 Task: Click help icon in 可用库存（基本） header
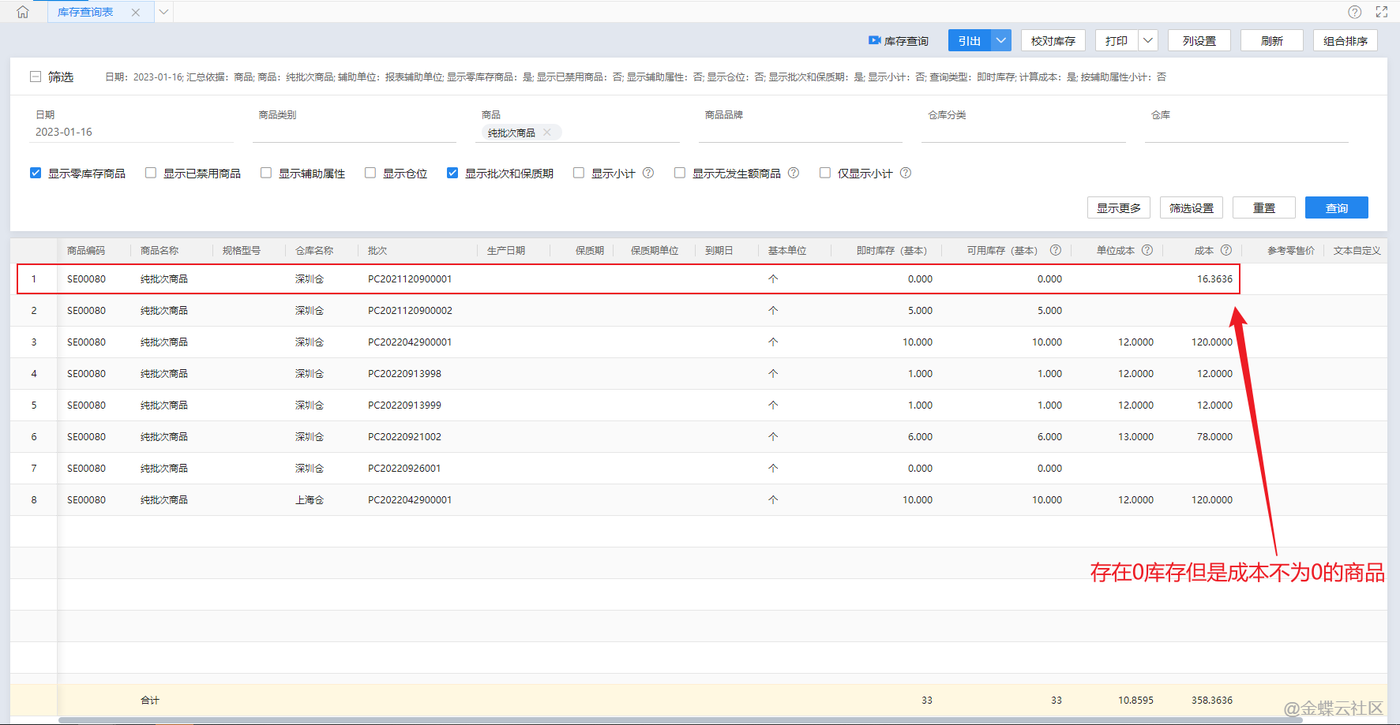pos(1055,250)
